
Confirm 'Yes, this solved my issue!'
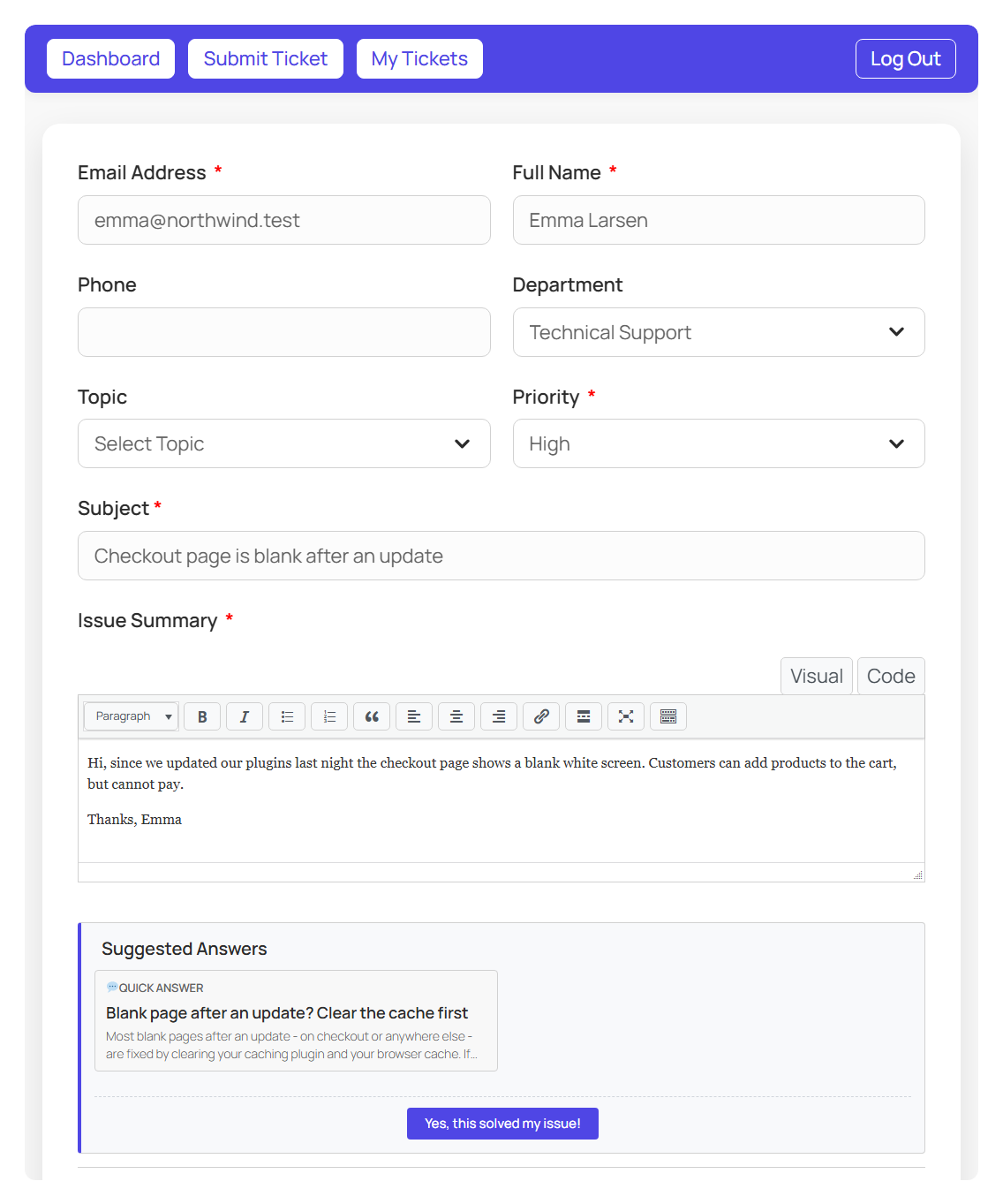[502, 1124]
